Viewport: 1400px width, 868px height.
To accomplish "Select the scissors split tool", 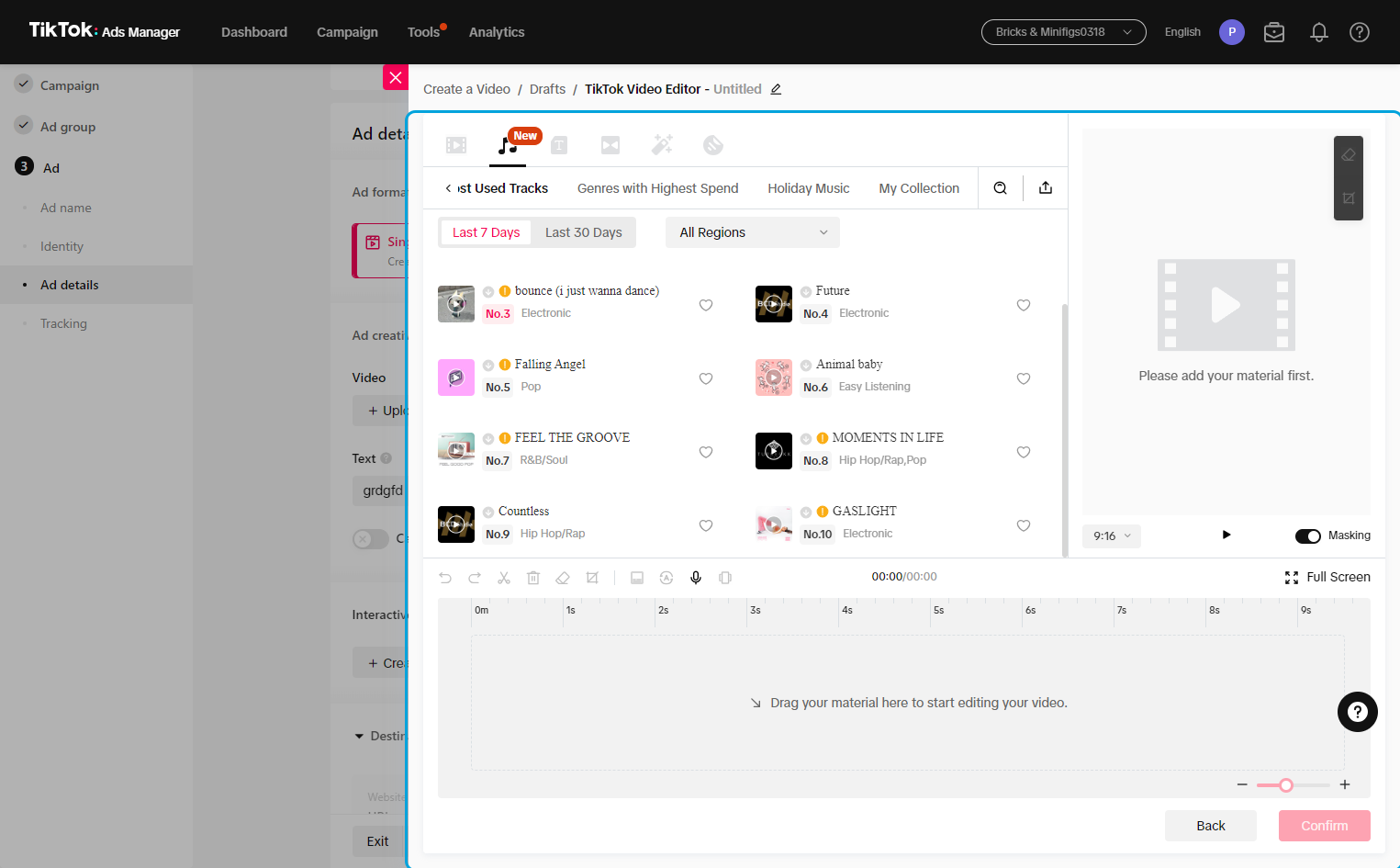I will coord(504,578).
